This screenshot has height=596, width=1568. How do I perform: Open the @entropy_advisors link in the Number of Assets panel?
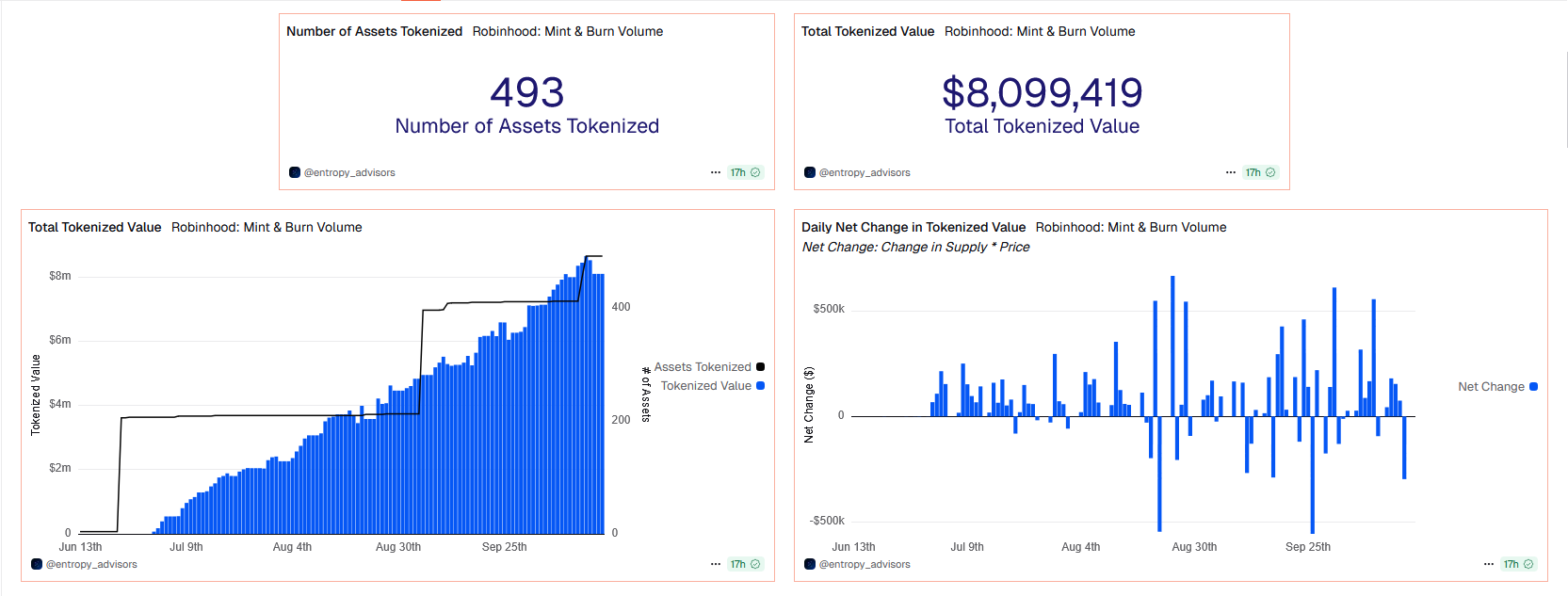tap(349, 172)
